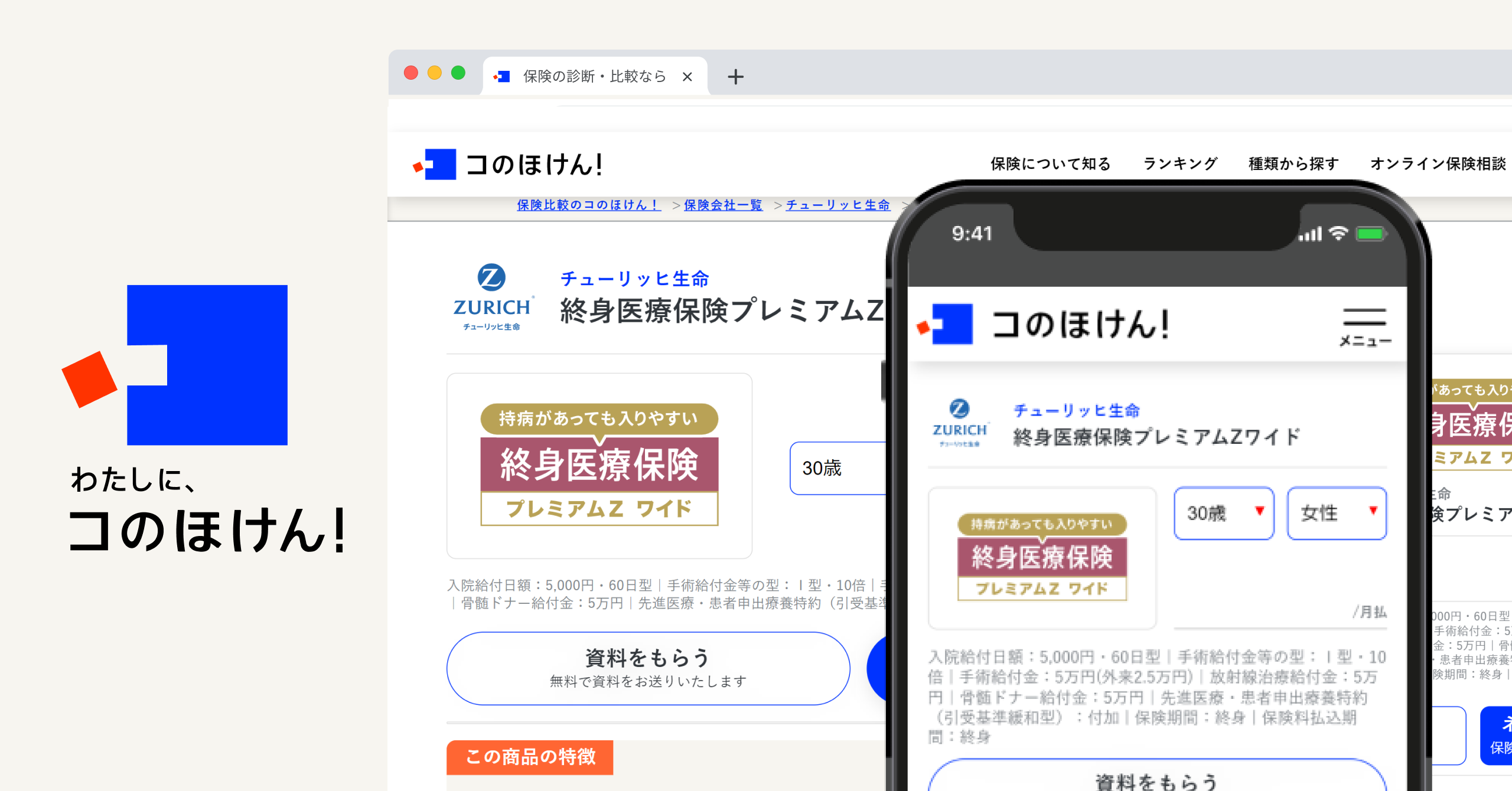Click the 資料をもらう button on desktop page

pos(649,668)
